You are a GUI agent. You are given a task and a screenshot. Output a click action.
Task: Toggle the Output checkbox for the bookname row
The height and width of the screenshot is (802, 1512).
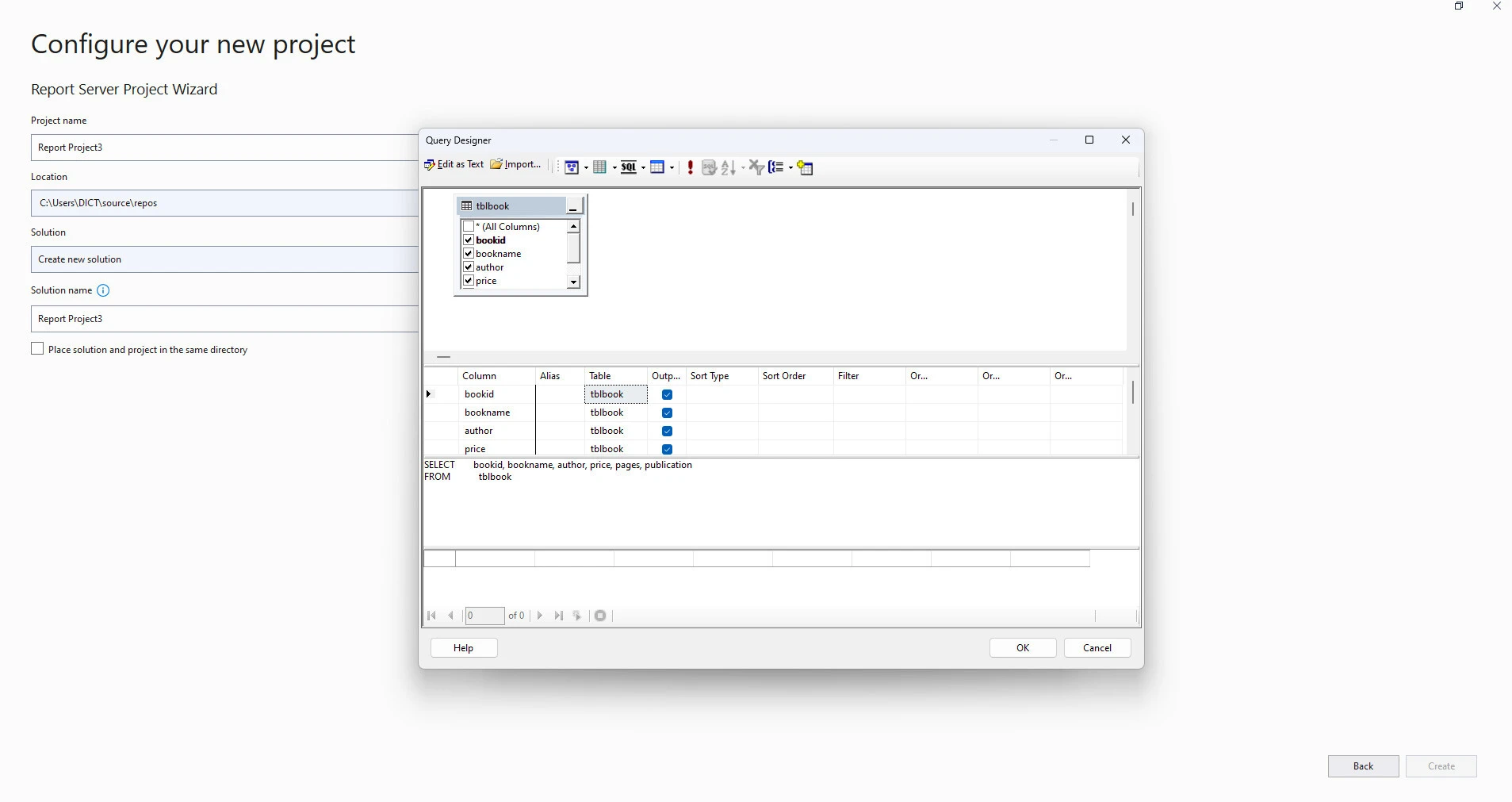pyautogui.click(x=667, y=413)
